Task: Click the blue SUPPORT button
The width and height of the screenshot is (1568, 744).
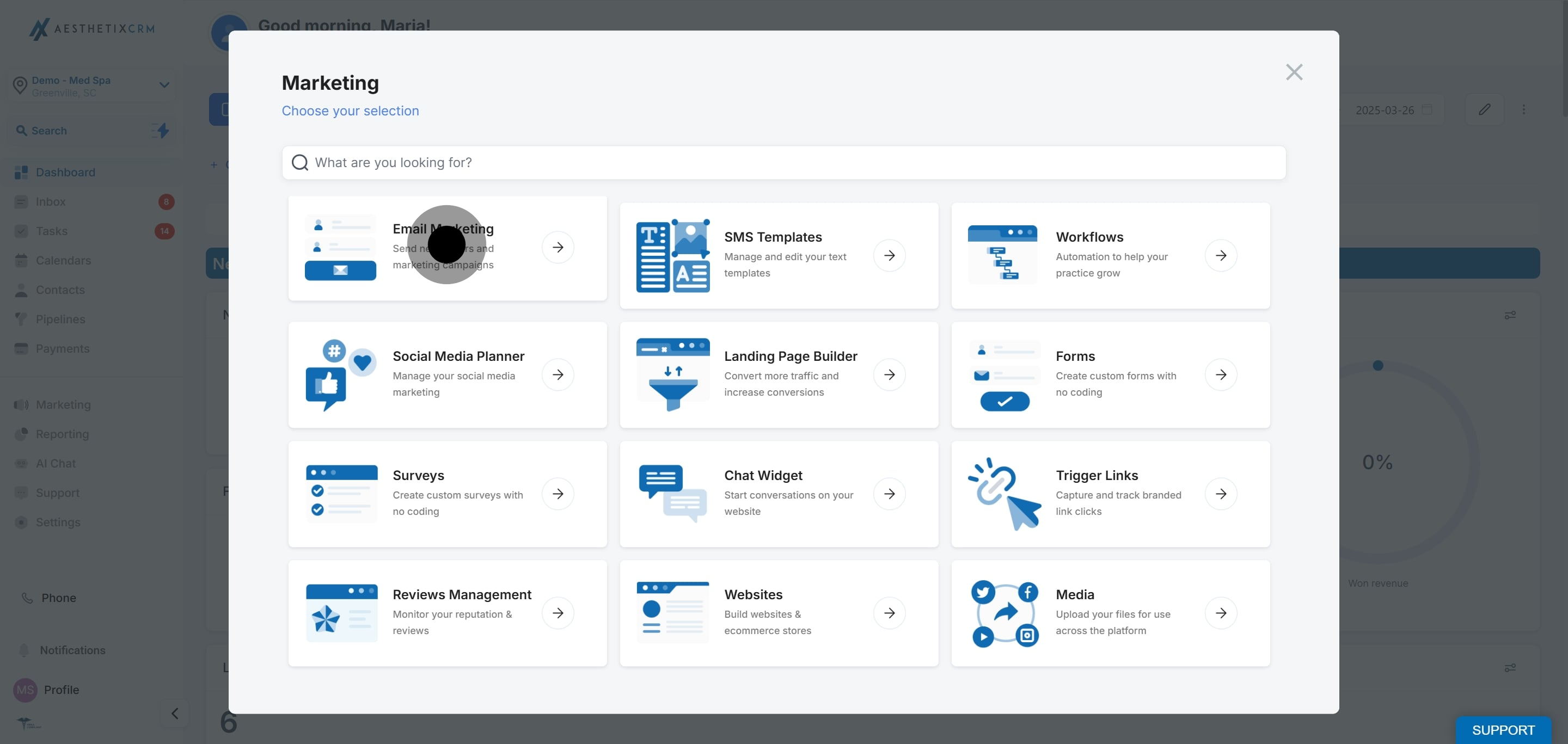Action: point(1502,730)
